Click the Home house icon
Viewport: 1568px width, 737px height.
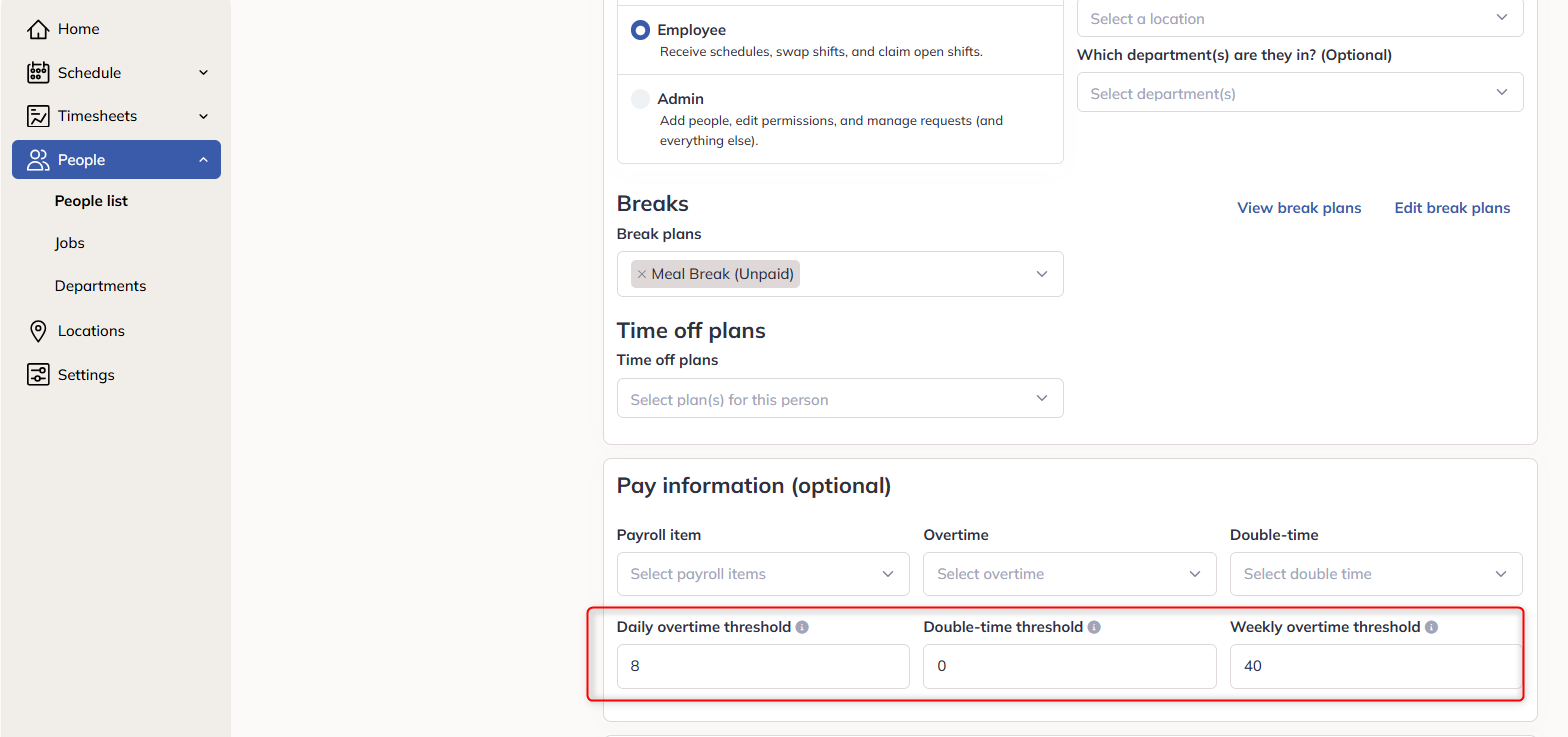38,29
